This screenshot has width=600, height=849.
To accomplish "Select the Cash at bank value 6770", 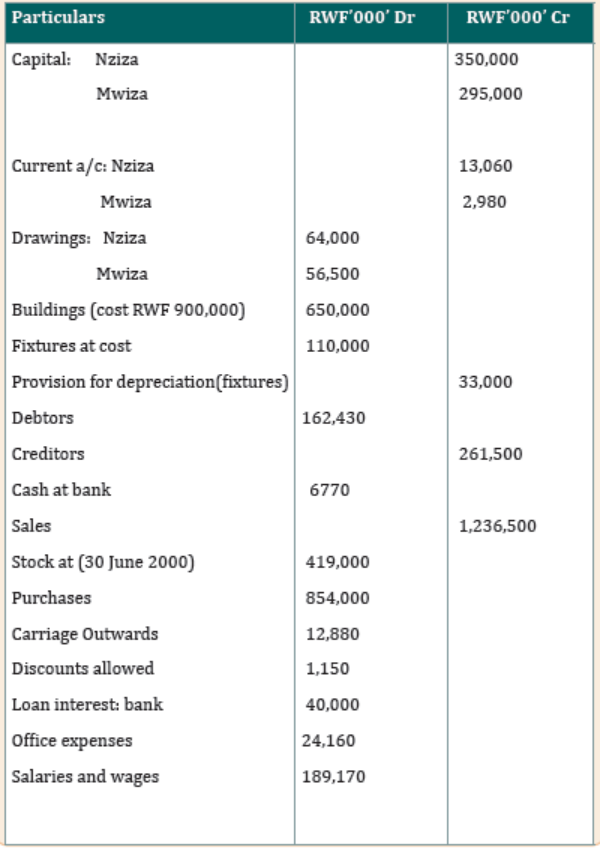I will (330, 490).
